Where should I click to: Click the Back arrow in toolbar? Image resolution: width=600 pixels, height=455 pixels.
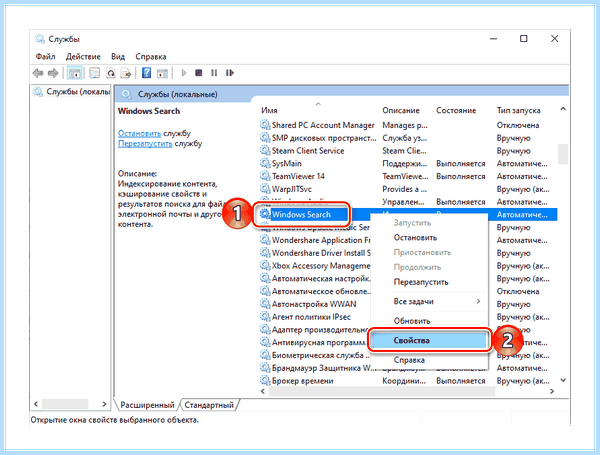[38, 73]
